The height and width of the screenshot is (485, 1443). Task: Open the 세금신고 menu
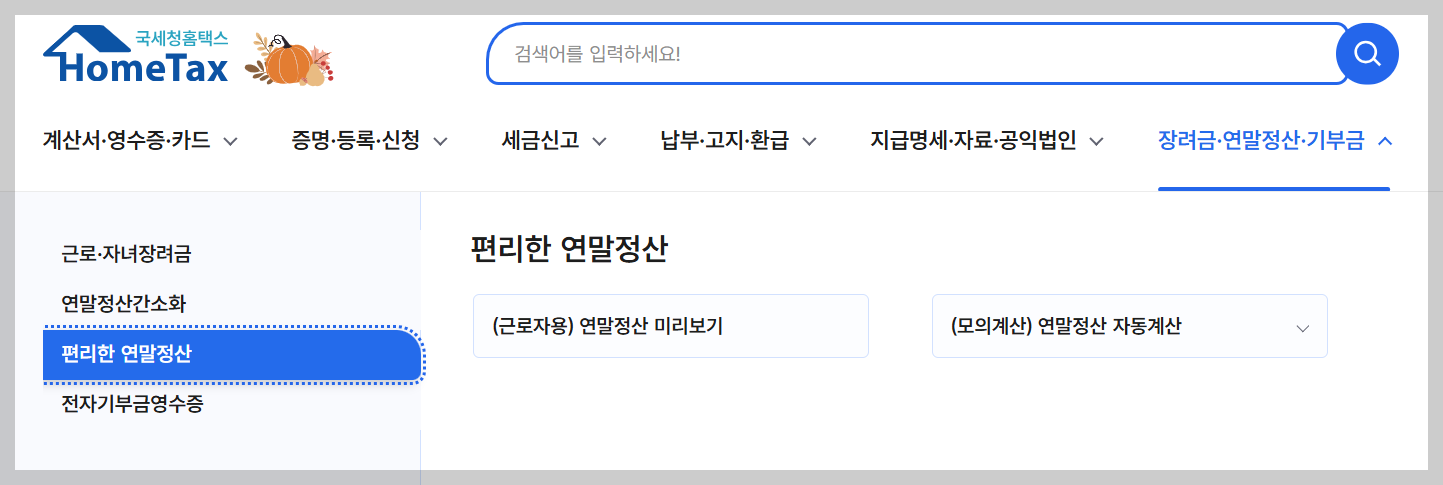[x=541, y=141]
